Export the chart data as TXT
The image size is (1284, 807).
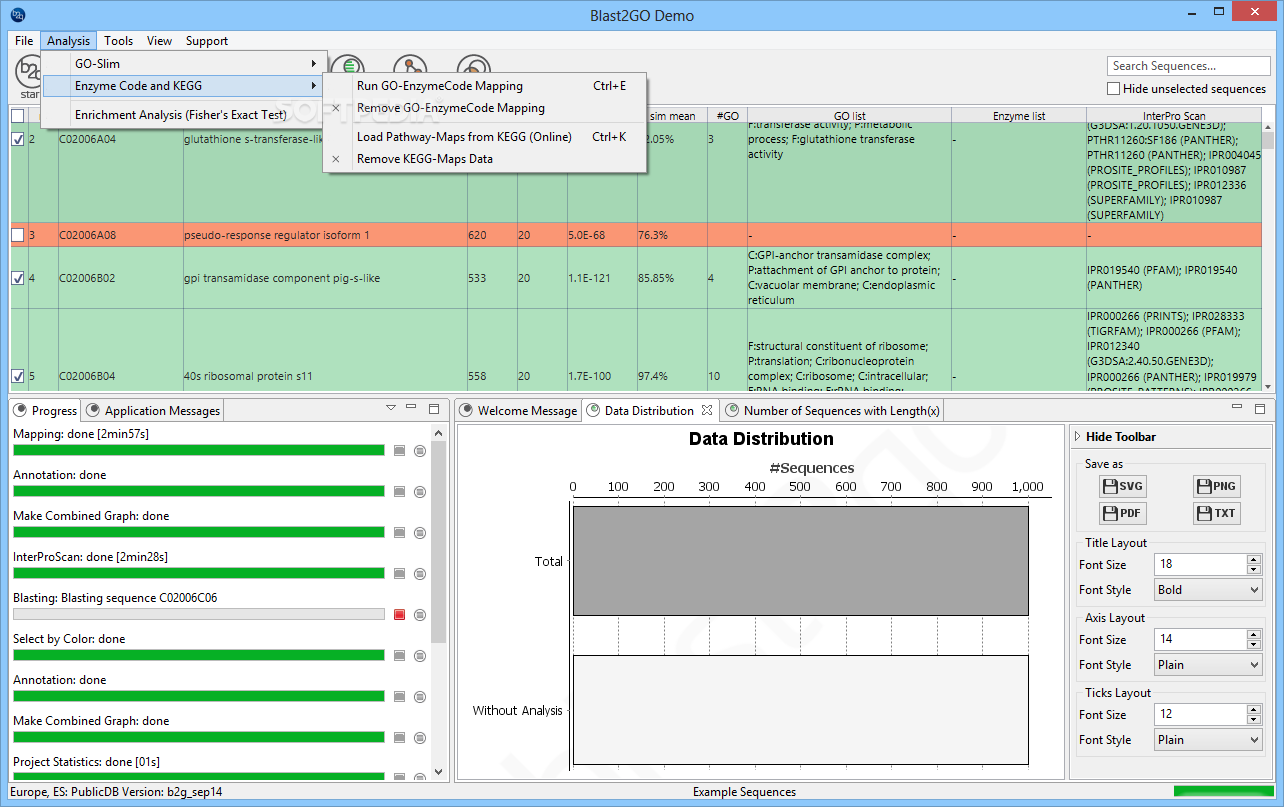pyautogui.click(x=1215, y=514)
